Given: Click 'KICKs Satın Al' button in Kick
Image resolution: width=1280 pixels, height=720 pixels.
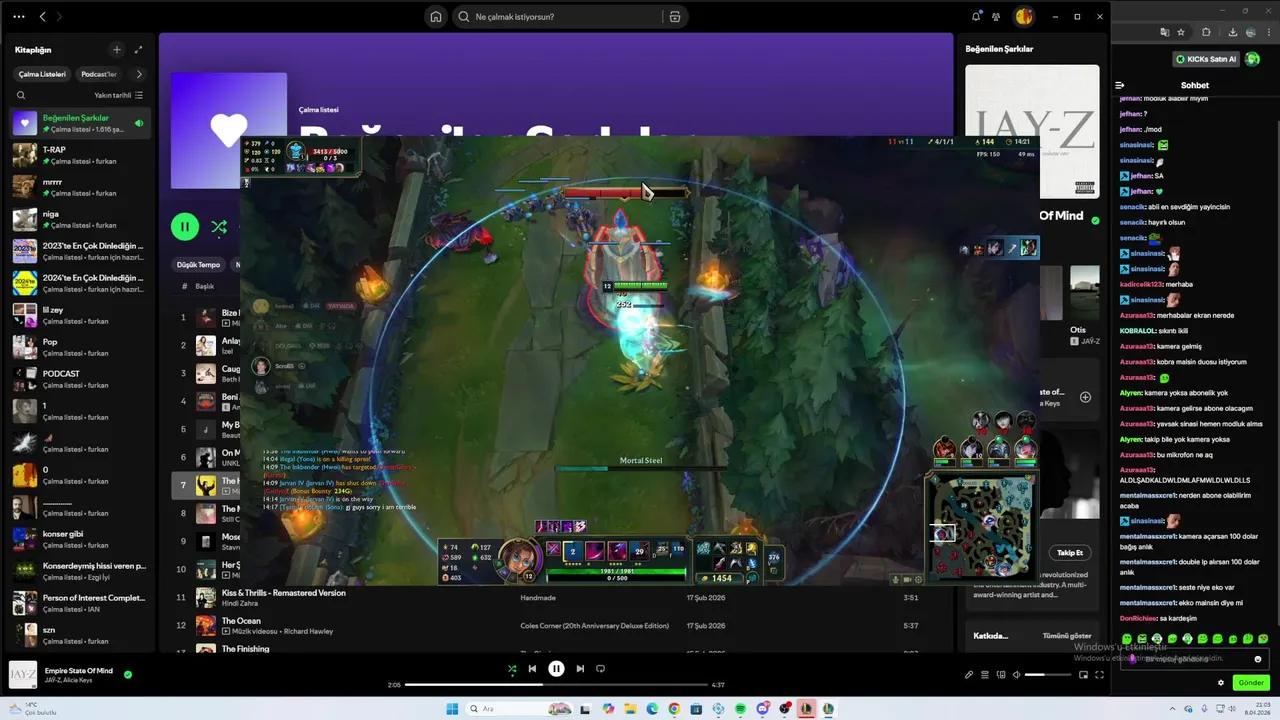Looking at the screenshot, I should coord(1206,59).
